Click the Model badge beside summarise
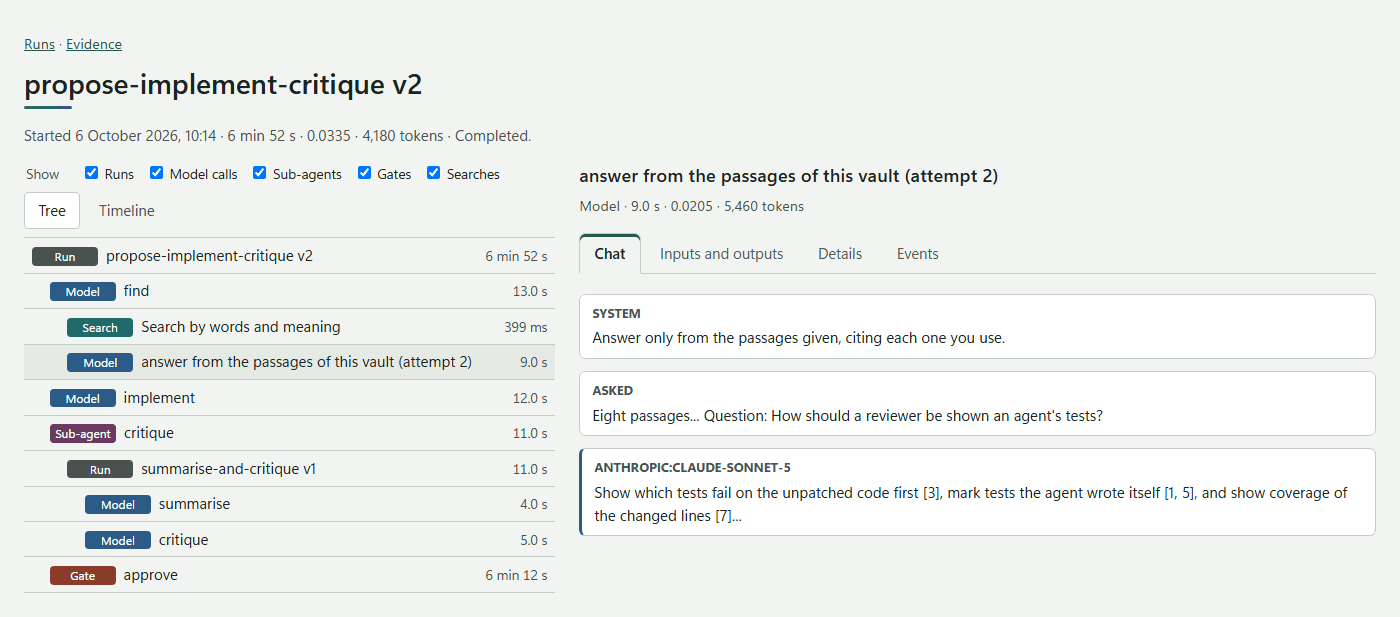Image resolution: width=1400 pixels, height=617 pixels. (x=118, y=505)
